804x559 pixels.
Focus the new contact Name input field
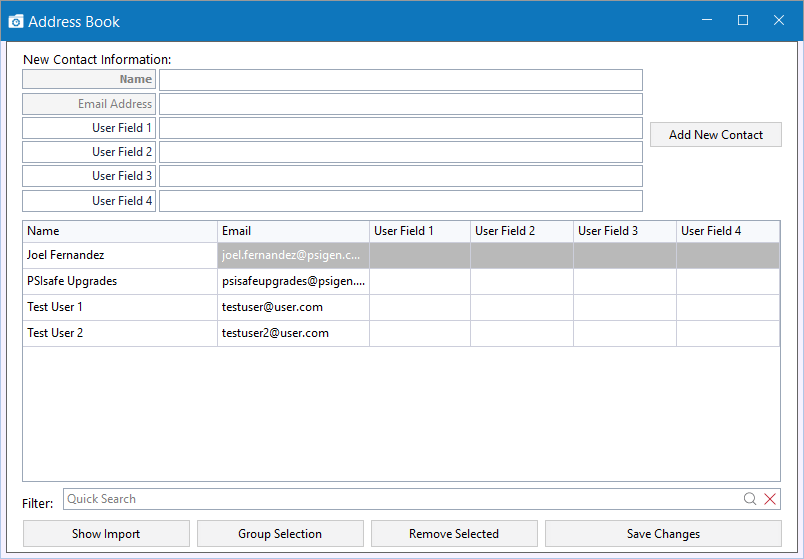(400, 80)
